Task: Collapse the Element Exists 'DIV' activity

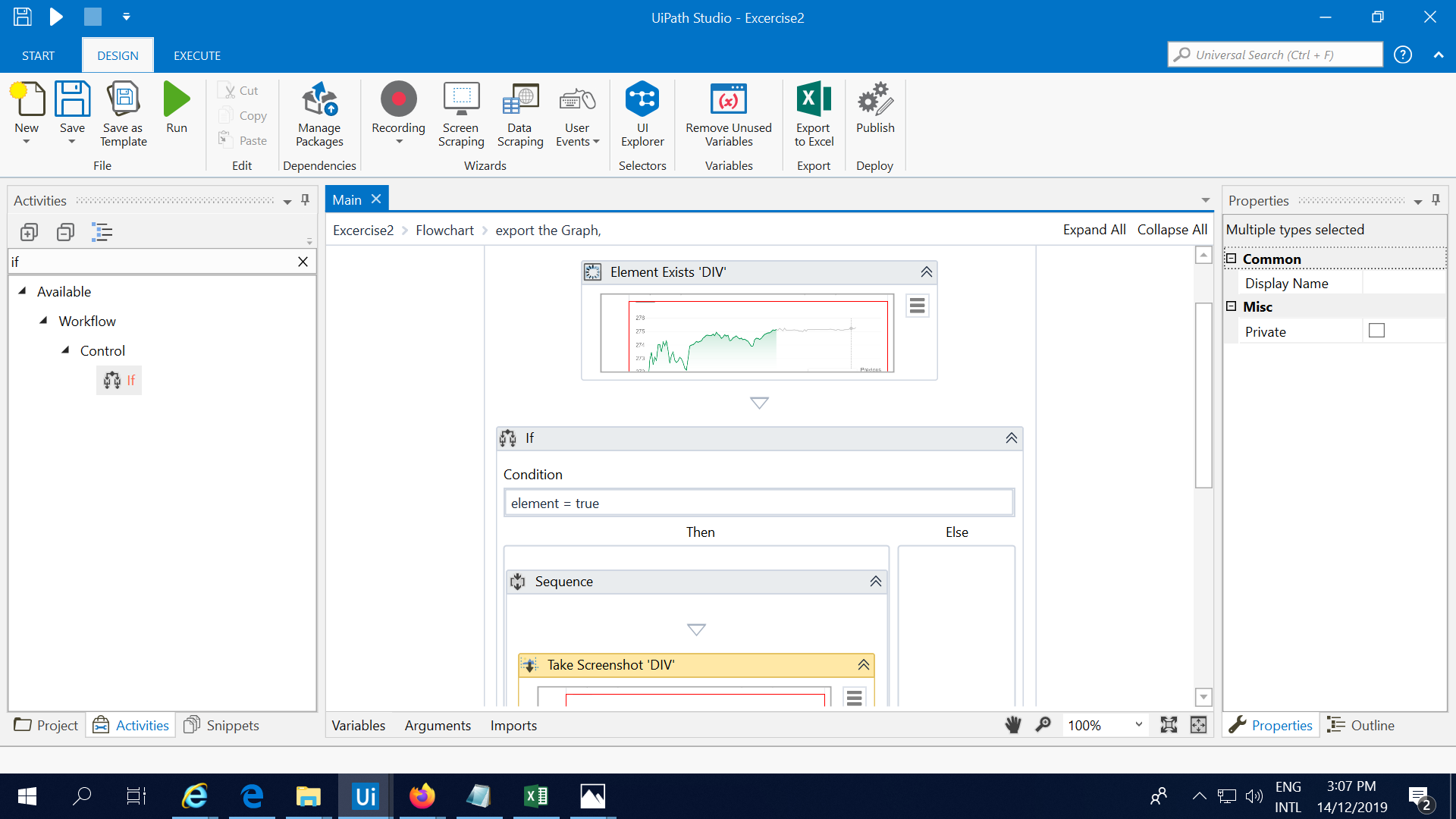Action: pyautogui.click(x=926, y=271)
